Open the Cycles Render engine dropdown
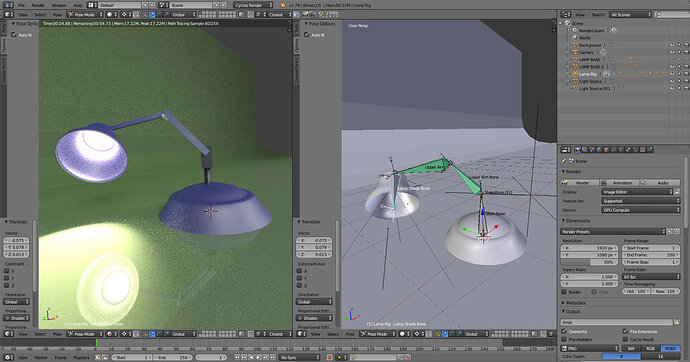Viewport: 690px width, 362px height. tap(253, 5)
